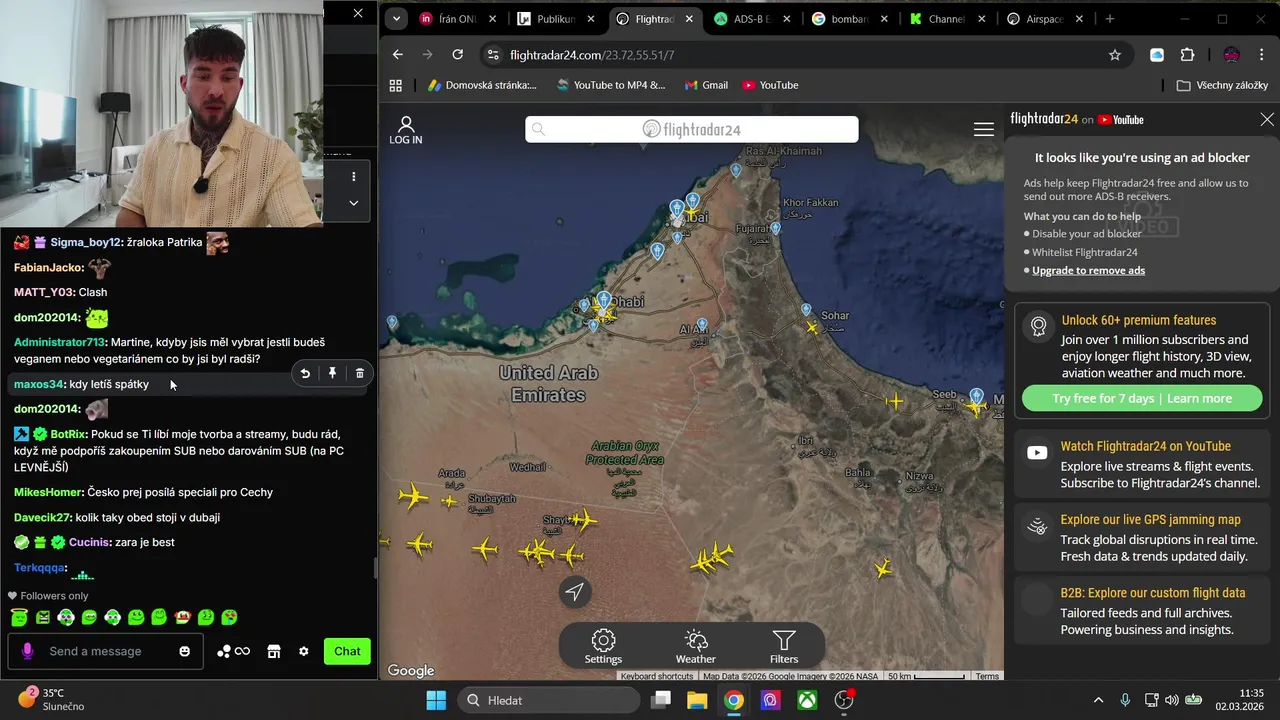Open the map Settings gear

pos(603,647)
